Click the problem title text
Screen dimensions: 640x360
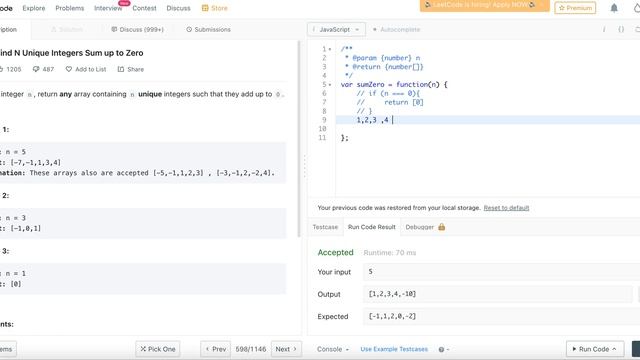(72, 53)
